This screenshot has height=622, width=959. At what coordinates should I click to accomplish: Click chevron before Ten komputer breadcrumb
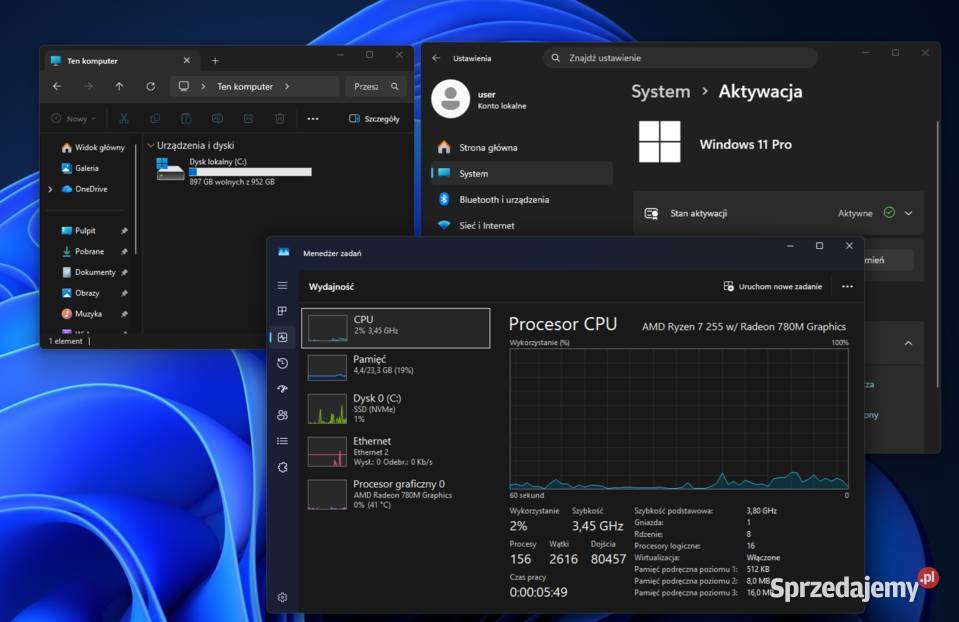click(203, 87)
